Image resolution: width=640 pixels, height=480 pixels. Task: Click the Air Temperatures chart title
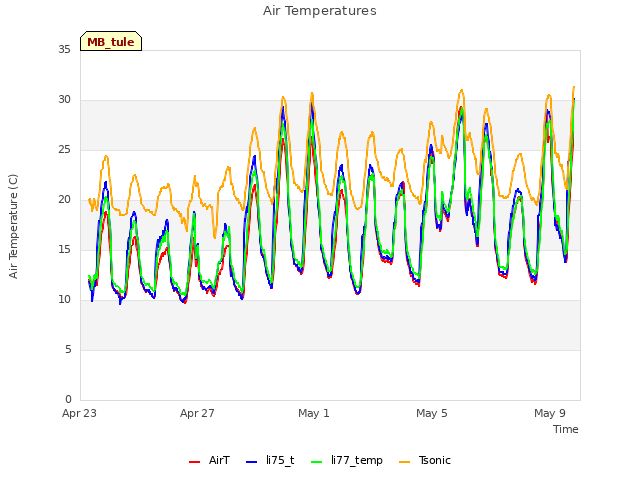[x=320, y=11]
